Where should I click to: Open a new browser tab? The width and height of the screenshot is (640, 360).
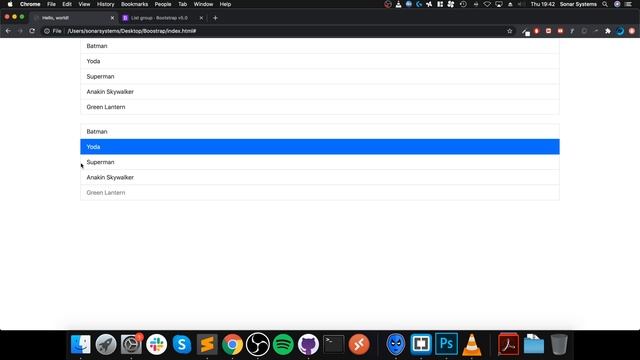pyautogui.click(x=215, y=18)
